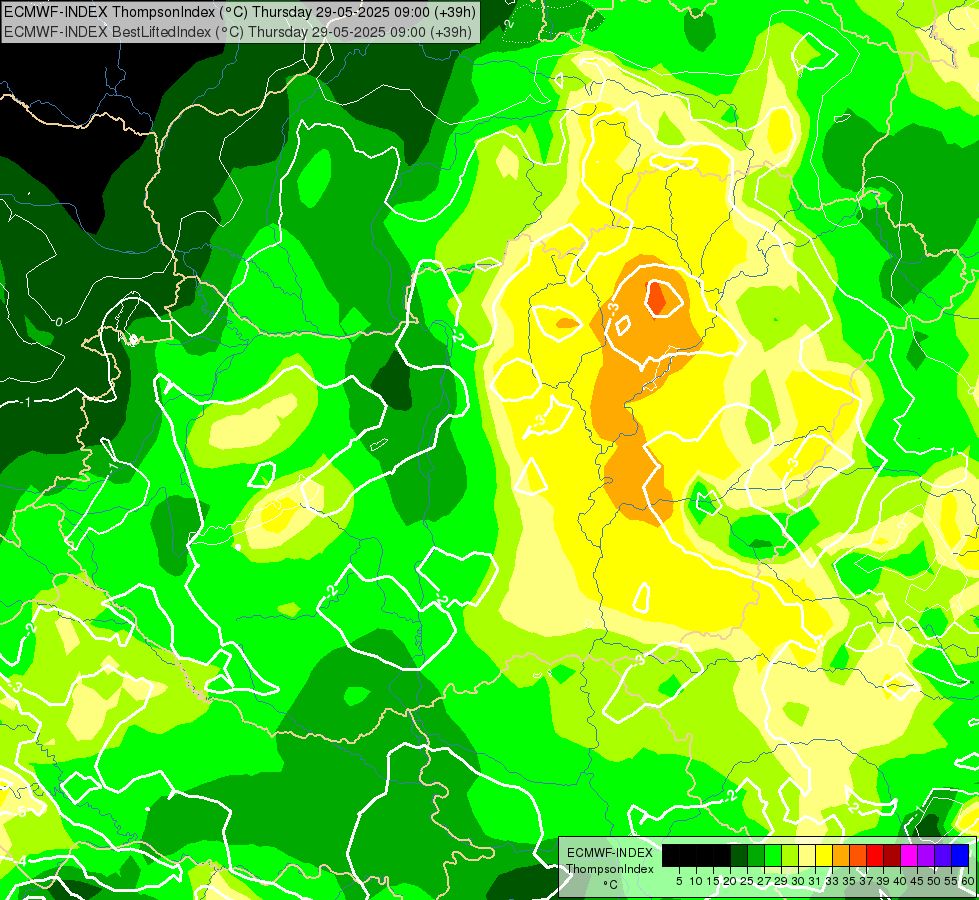This screenshot has height=900, width=979.
Task: Click the ThompsonIndex title line at top
Action: click(x=240, y=11)
